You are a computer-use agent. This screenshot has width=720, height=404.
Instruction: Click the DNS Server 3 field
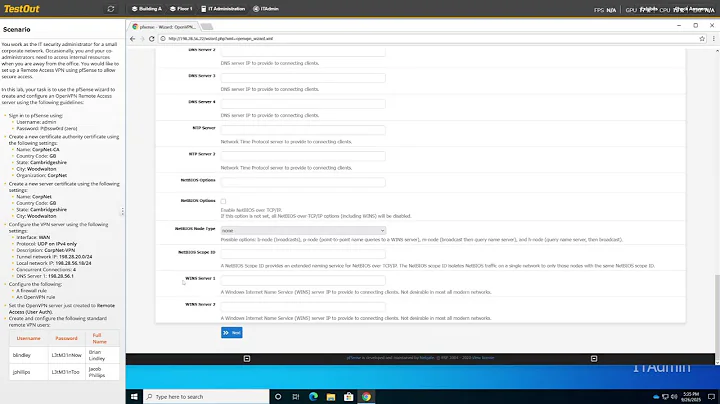[x=303, y=78]
